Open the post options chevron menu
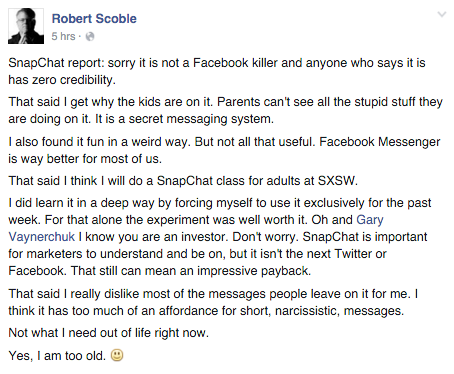 click(x=442, y=14)
